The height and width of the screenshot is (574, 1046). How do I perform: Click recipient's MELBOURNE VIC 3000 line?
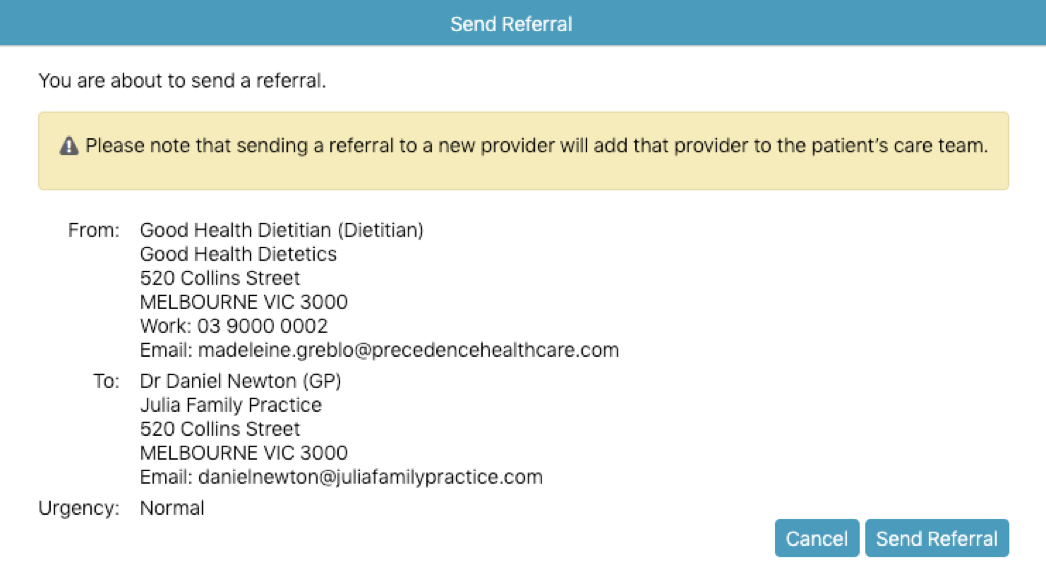click(x=243, y=453)
